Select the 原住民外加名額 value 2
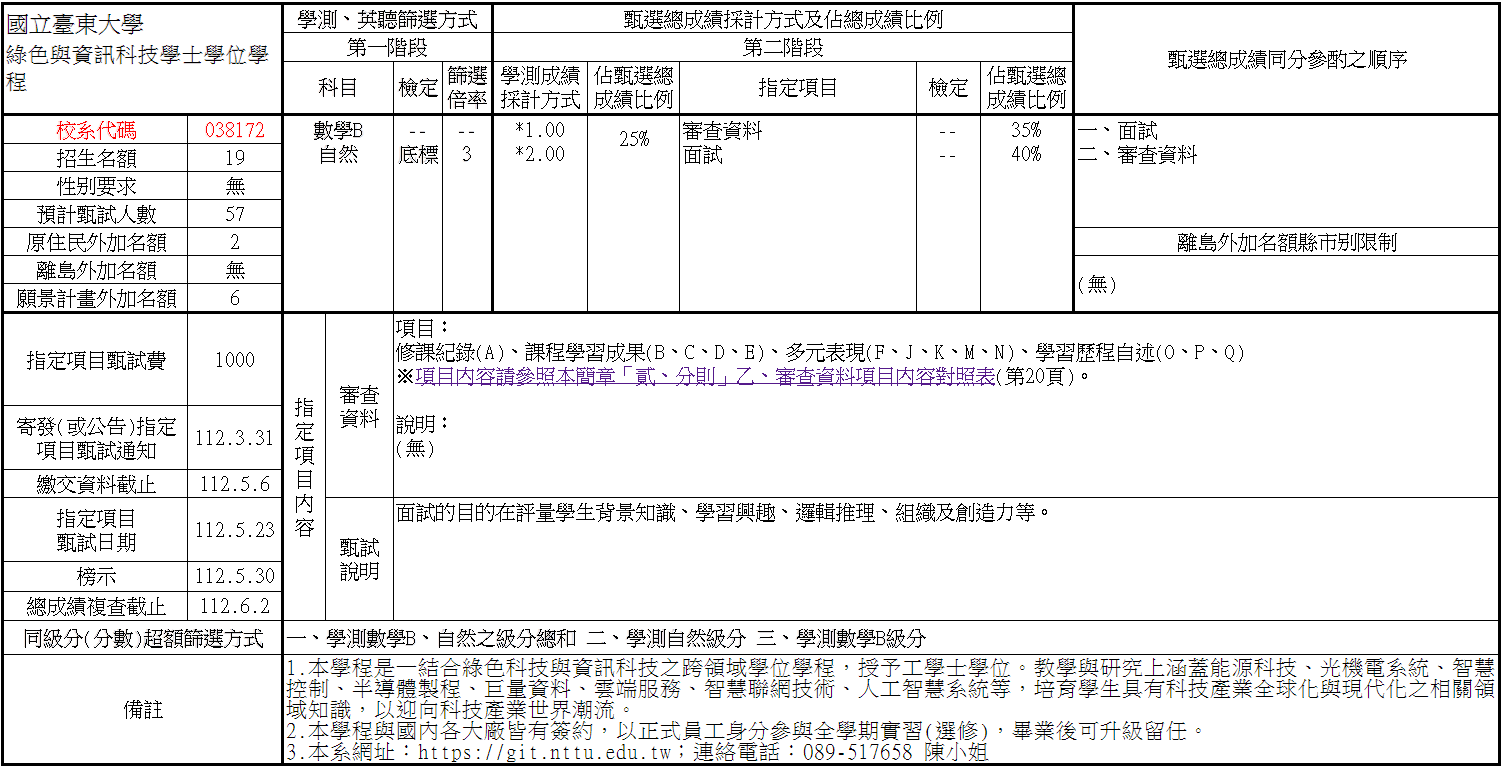Image resolution: width=1501 pixels, height=766 pixels. 235,242
